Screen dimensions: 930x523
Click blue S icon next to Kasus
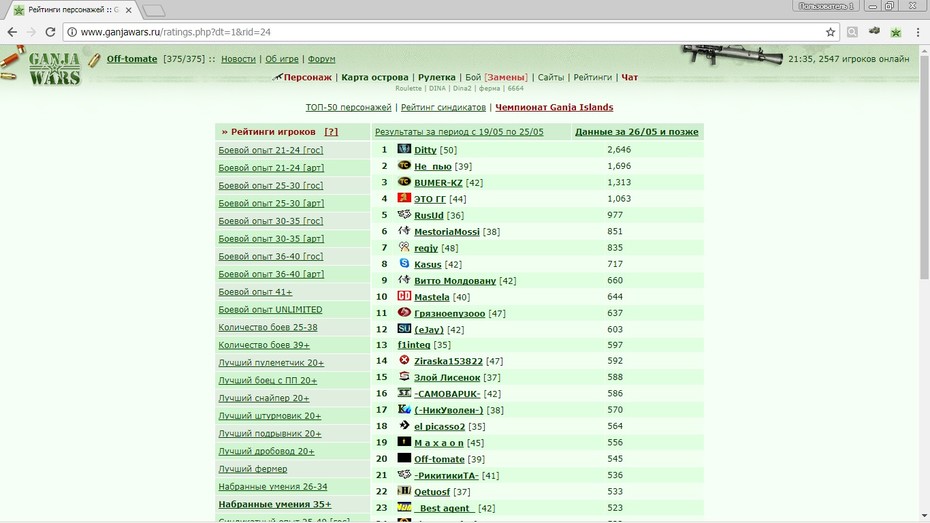pos(404,263)
